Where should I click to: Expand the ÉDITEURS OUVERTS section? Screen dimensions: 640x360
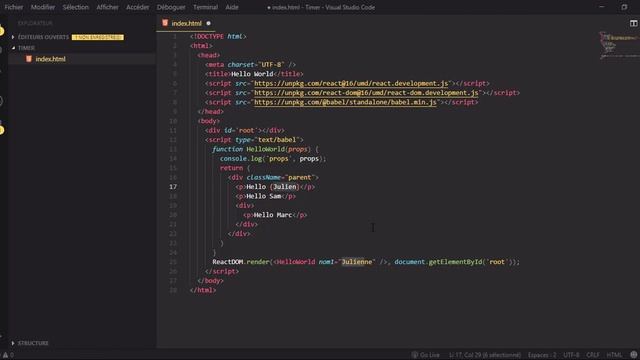coord(43,37)
